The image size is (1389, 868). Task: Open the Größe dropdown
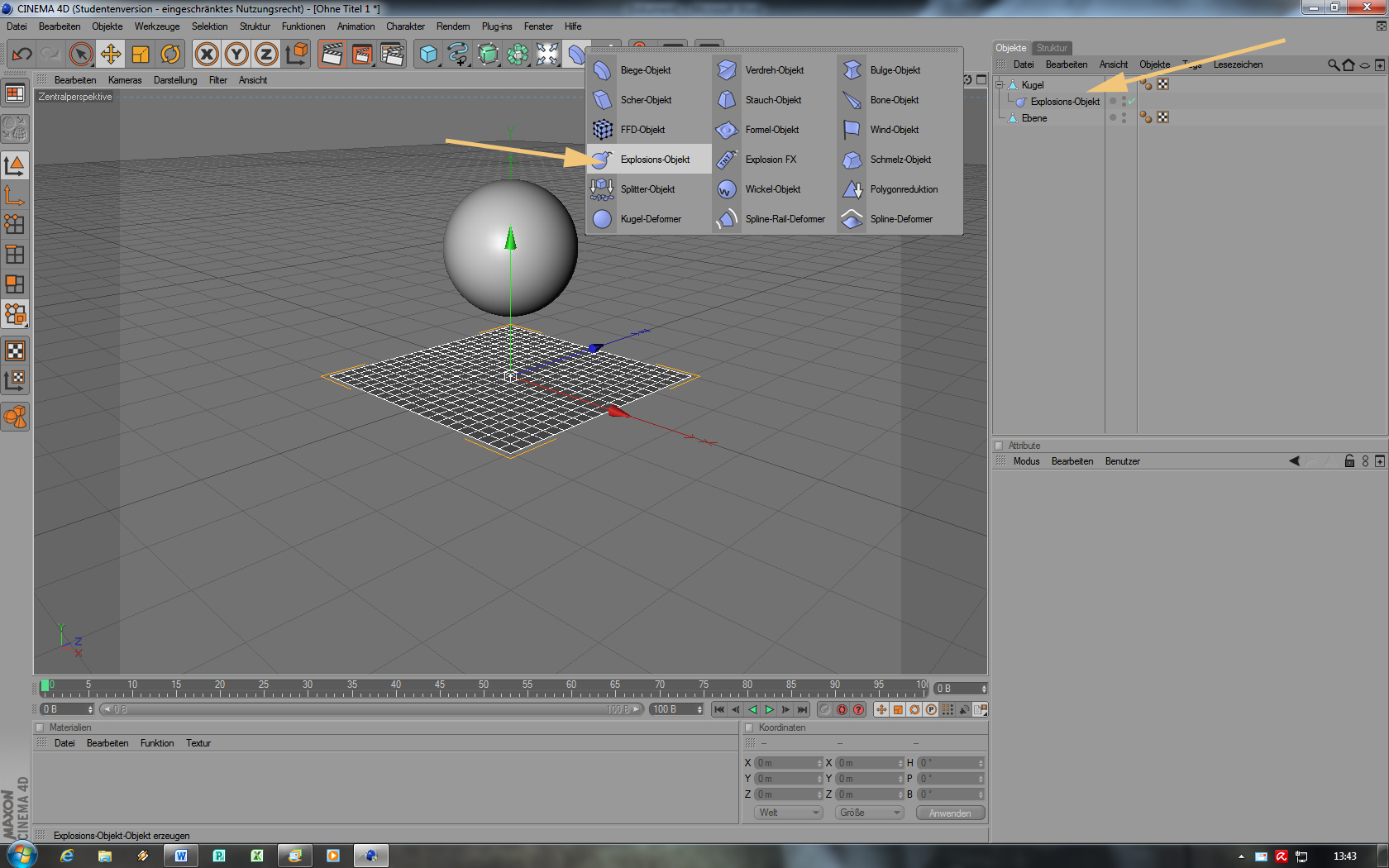870,813
